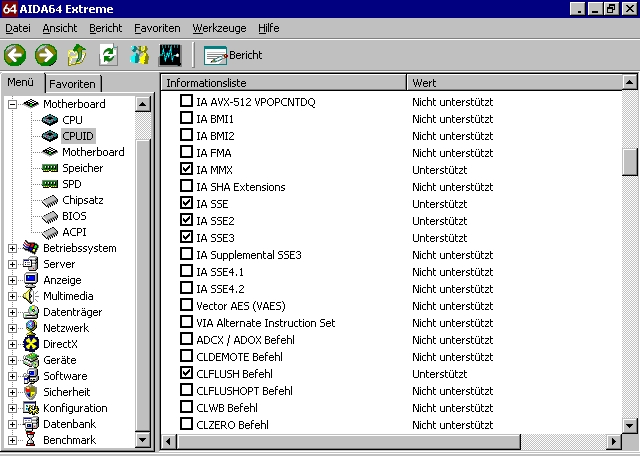Click the Informationsliste column header

click(x=284, y=83)
